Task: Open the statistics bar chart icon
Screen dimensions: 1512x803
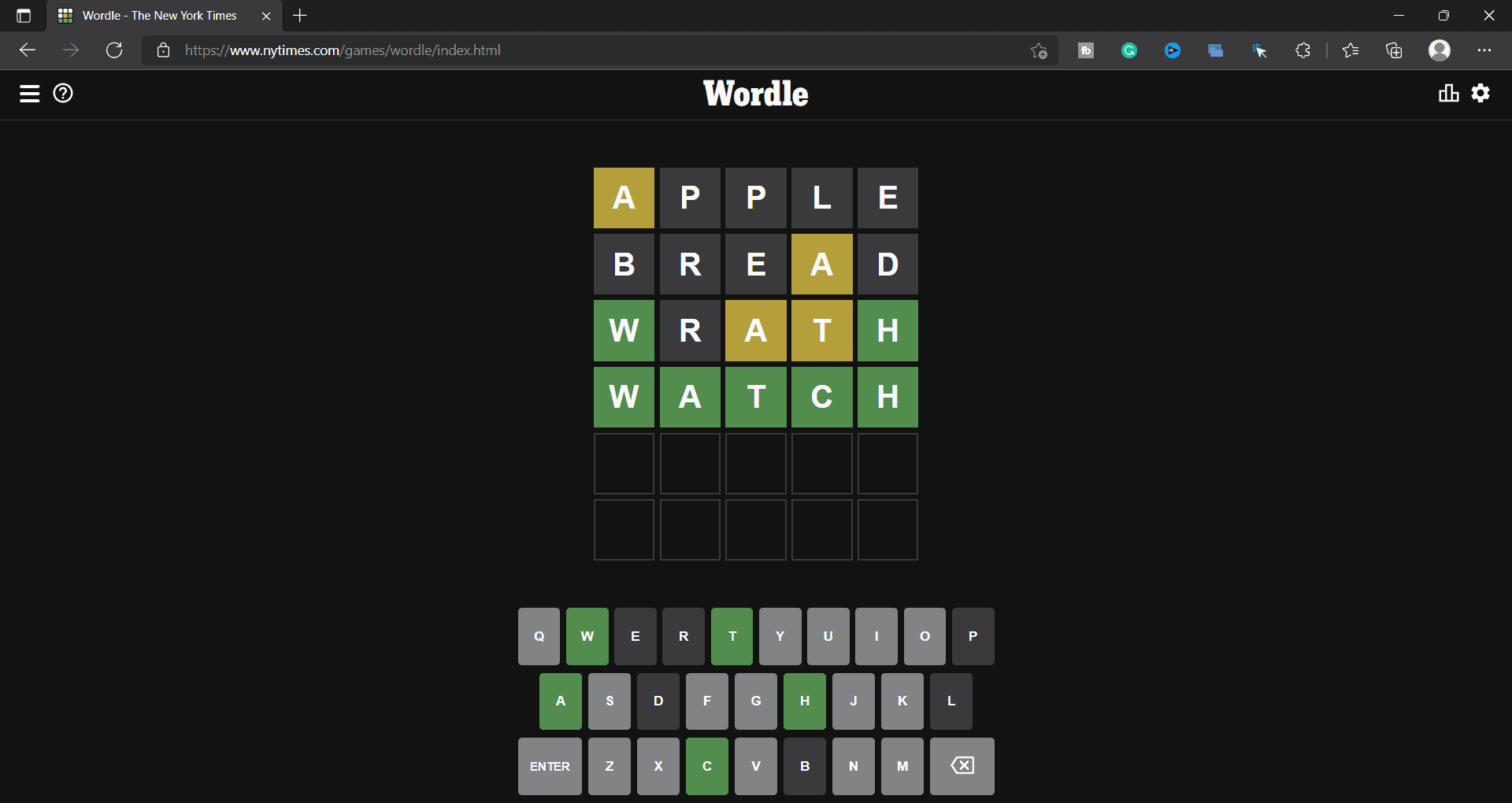Action: point(1448,94)
